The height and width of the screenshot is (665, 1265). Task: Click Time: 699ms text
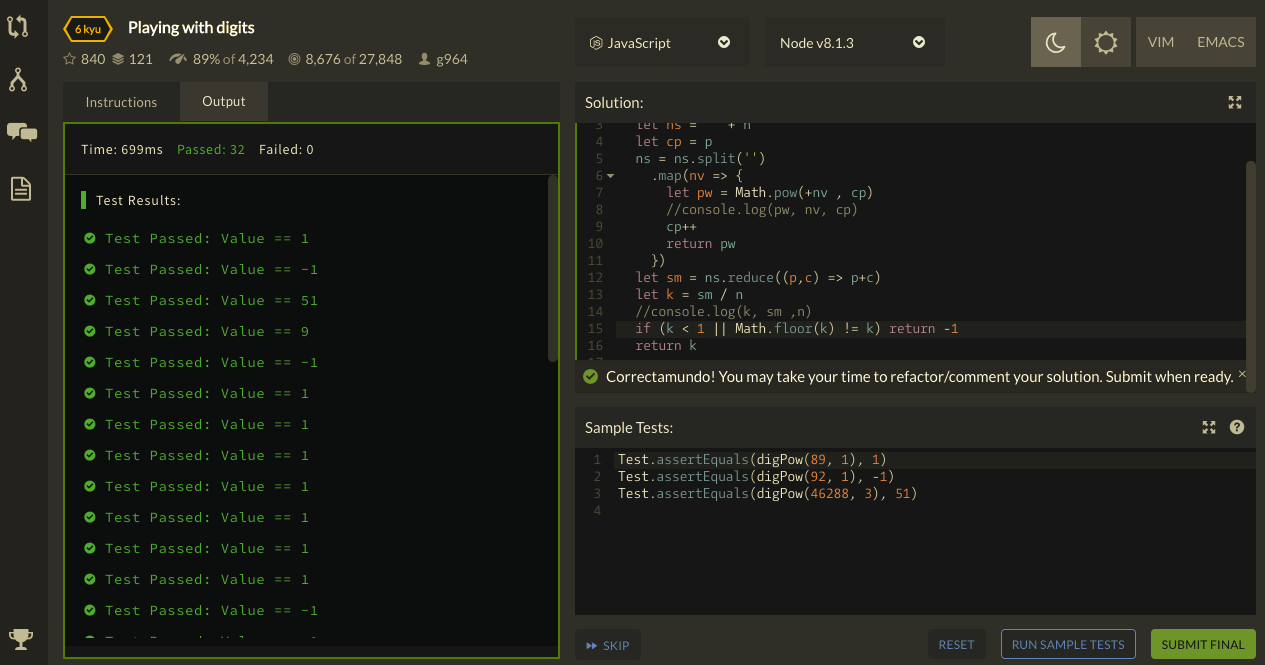(122, 150)
